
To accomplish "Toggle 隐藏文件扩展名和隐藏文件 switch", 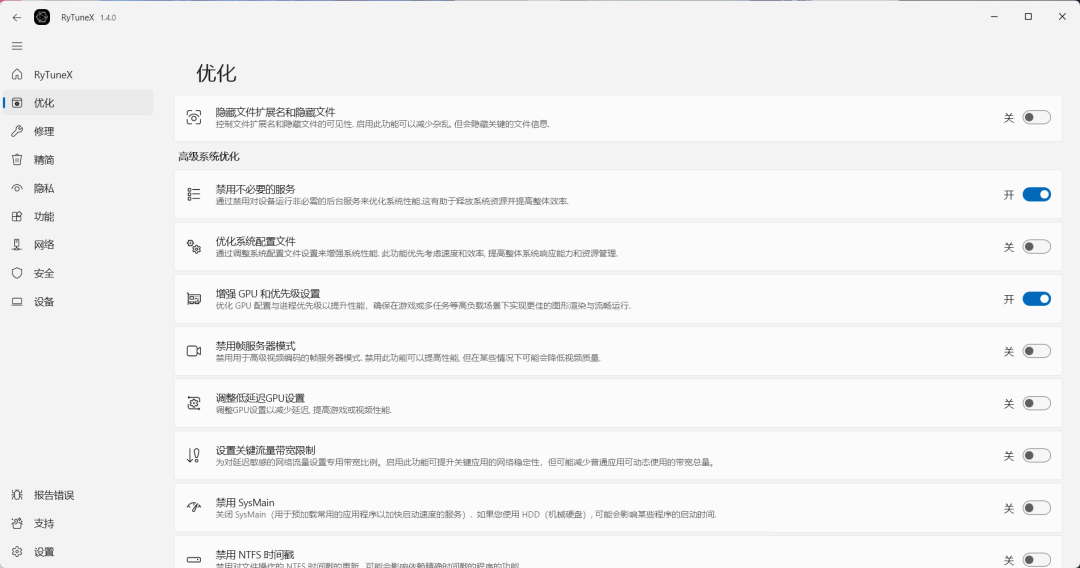I will point(1036,118).
